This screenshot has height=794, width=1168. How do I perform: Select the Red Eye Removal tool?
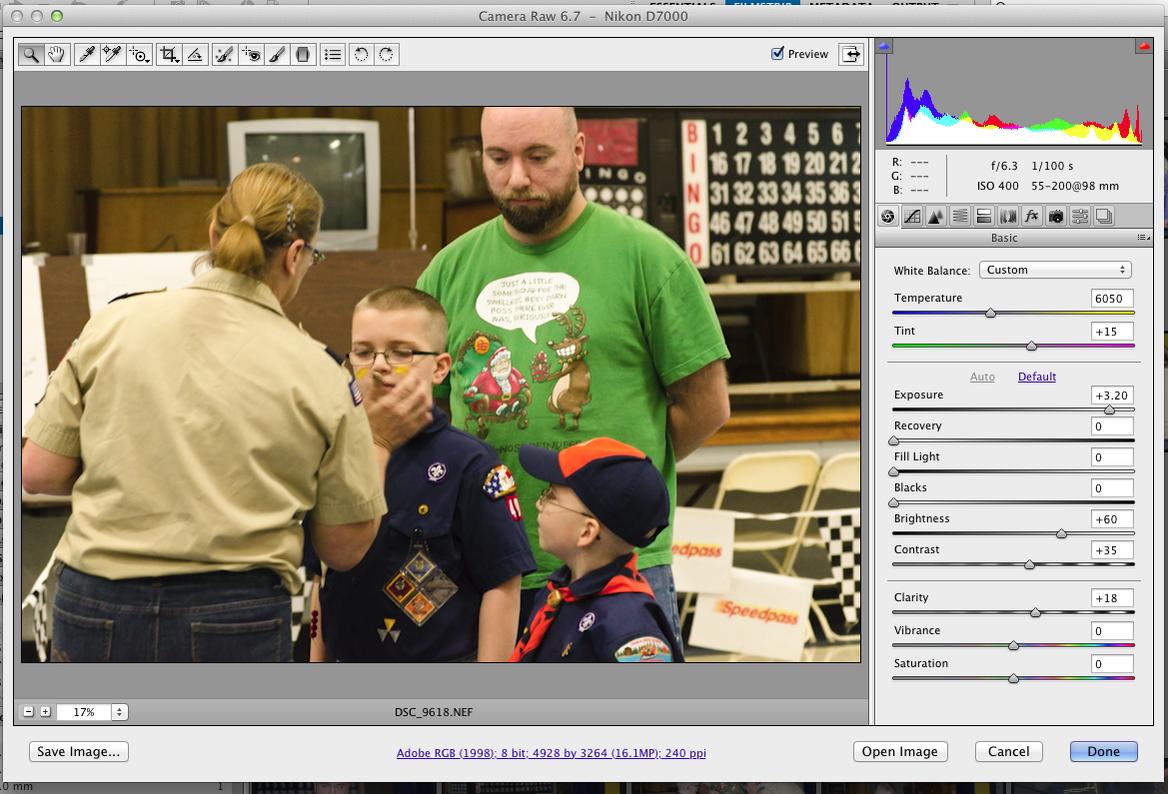(x=251, y=55)
